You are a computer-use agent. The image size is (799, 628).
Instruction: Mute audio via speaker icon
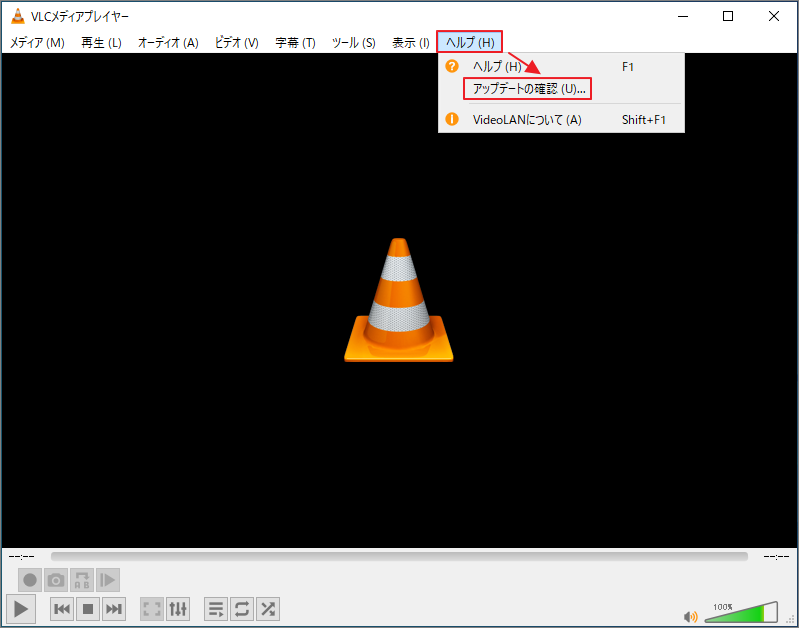coord(690,617)
